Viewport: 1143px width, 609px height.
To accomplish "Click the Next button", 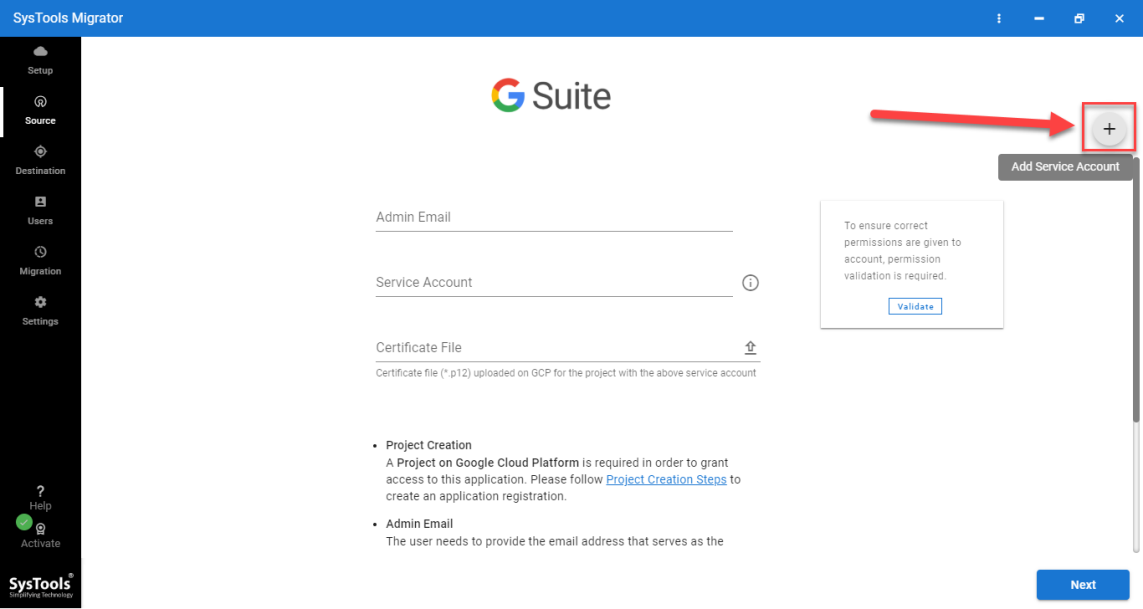I will pos(1082,585).
